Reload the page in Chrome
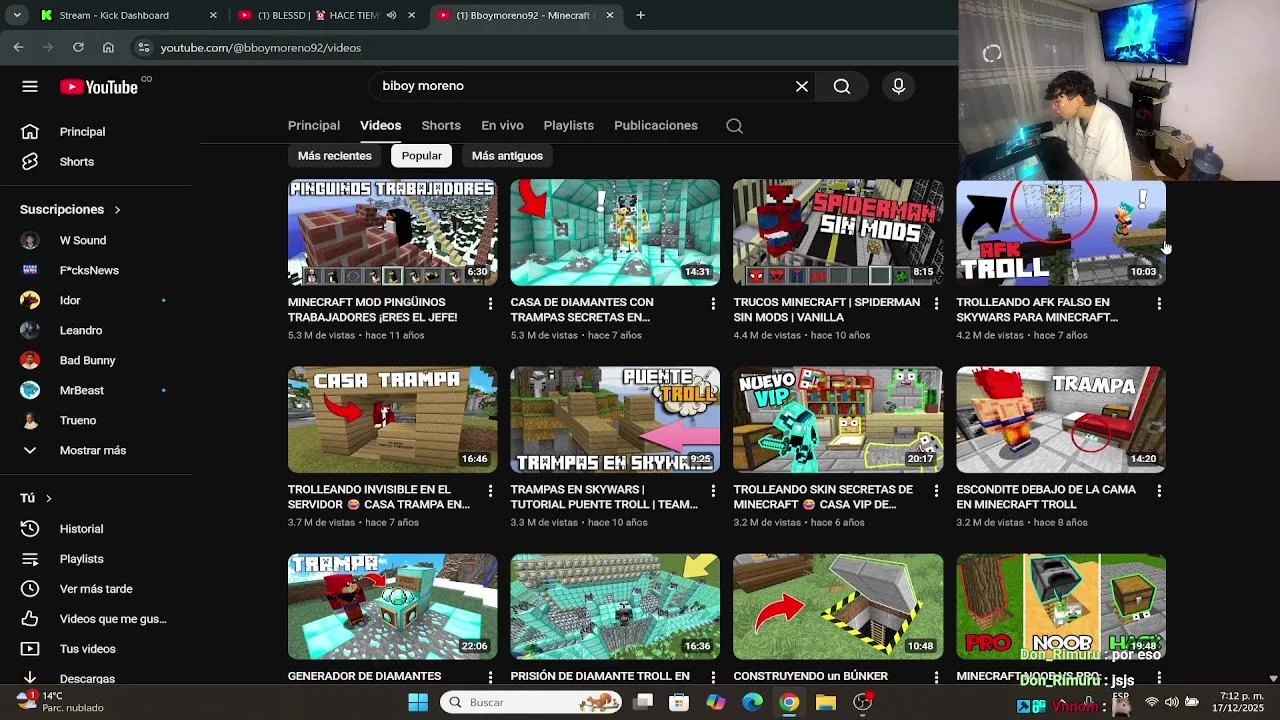The height and width of the screenshot is (720, 1280). 78,47
